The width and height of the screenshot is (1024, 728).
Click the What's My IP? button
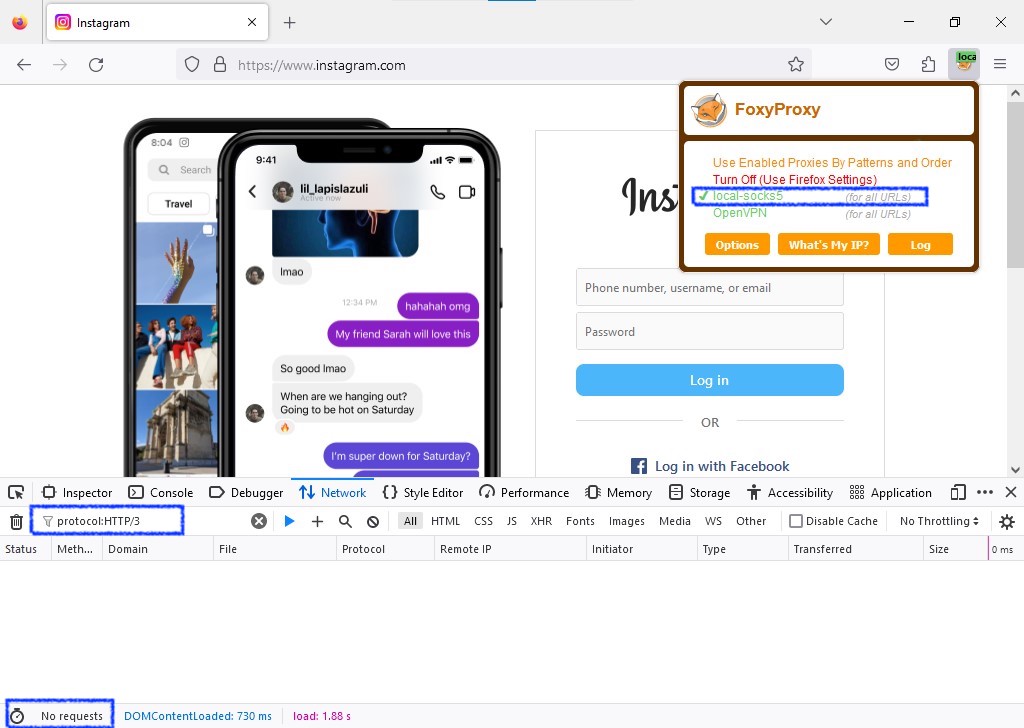828,245
